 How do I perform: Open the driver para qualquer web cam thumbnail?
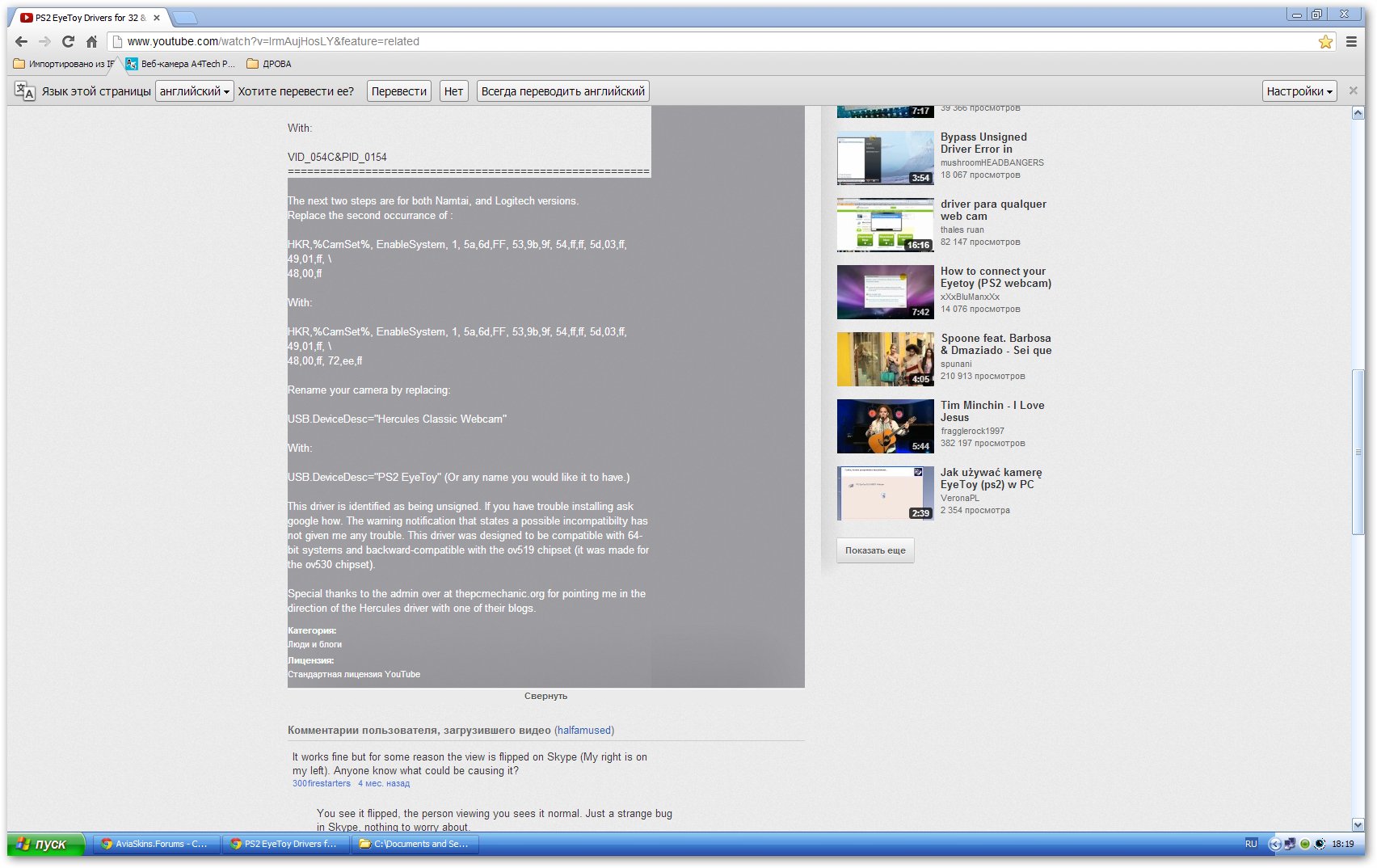[x=885, y=225]
